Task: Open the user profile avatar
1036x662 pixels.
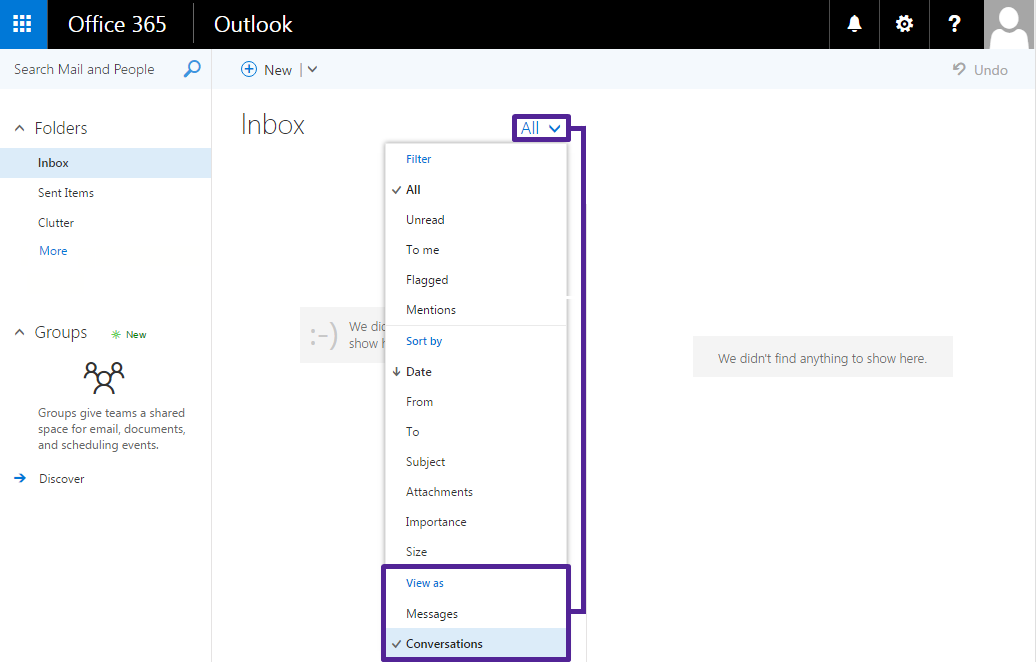Action: coord(1009,24)
